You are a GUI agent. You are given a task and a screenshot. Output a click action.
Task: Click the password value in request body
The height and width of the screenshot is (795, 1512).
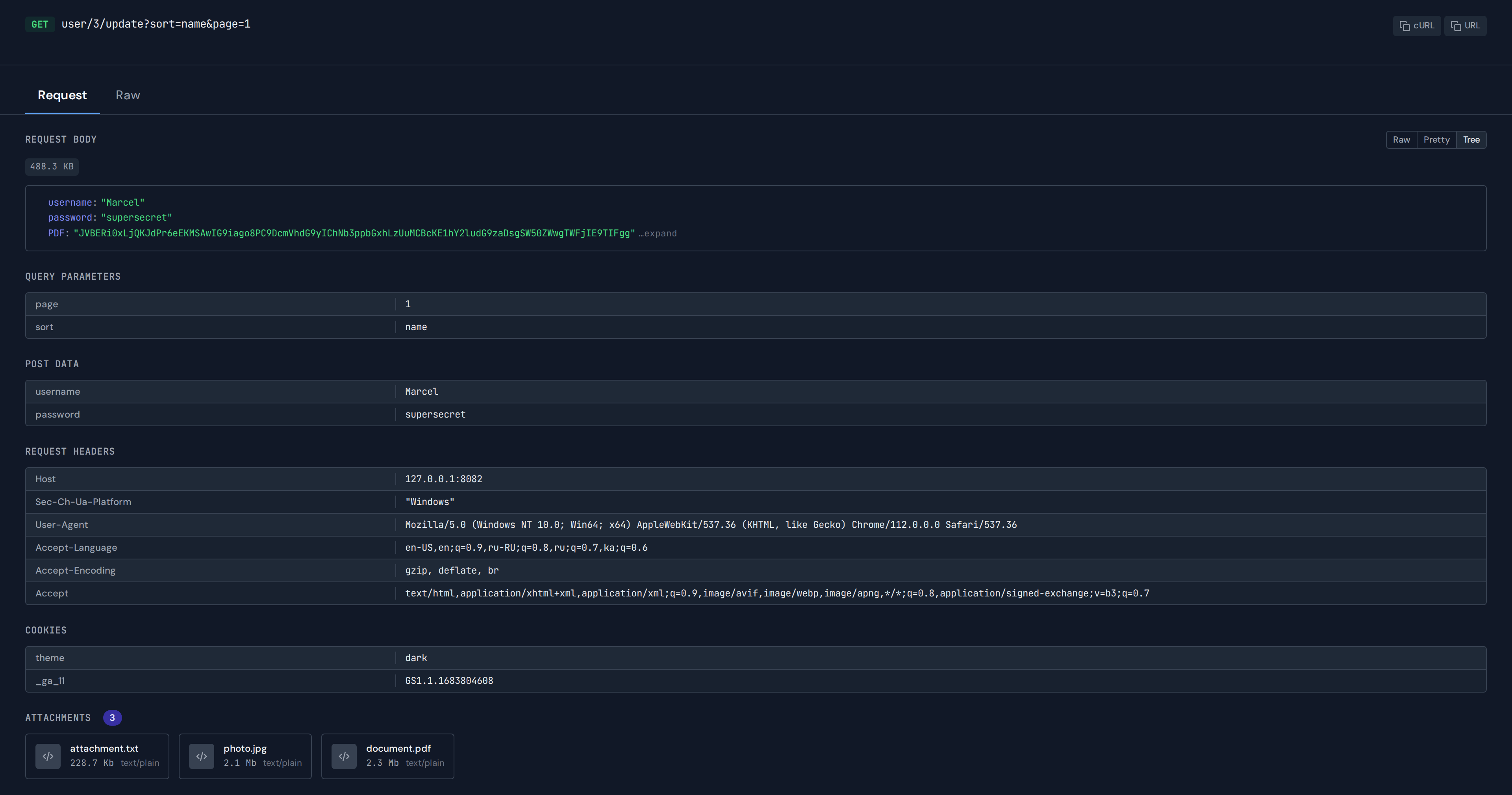pyautogui.click(x=136, y=218)
